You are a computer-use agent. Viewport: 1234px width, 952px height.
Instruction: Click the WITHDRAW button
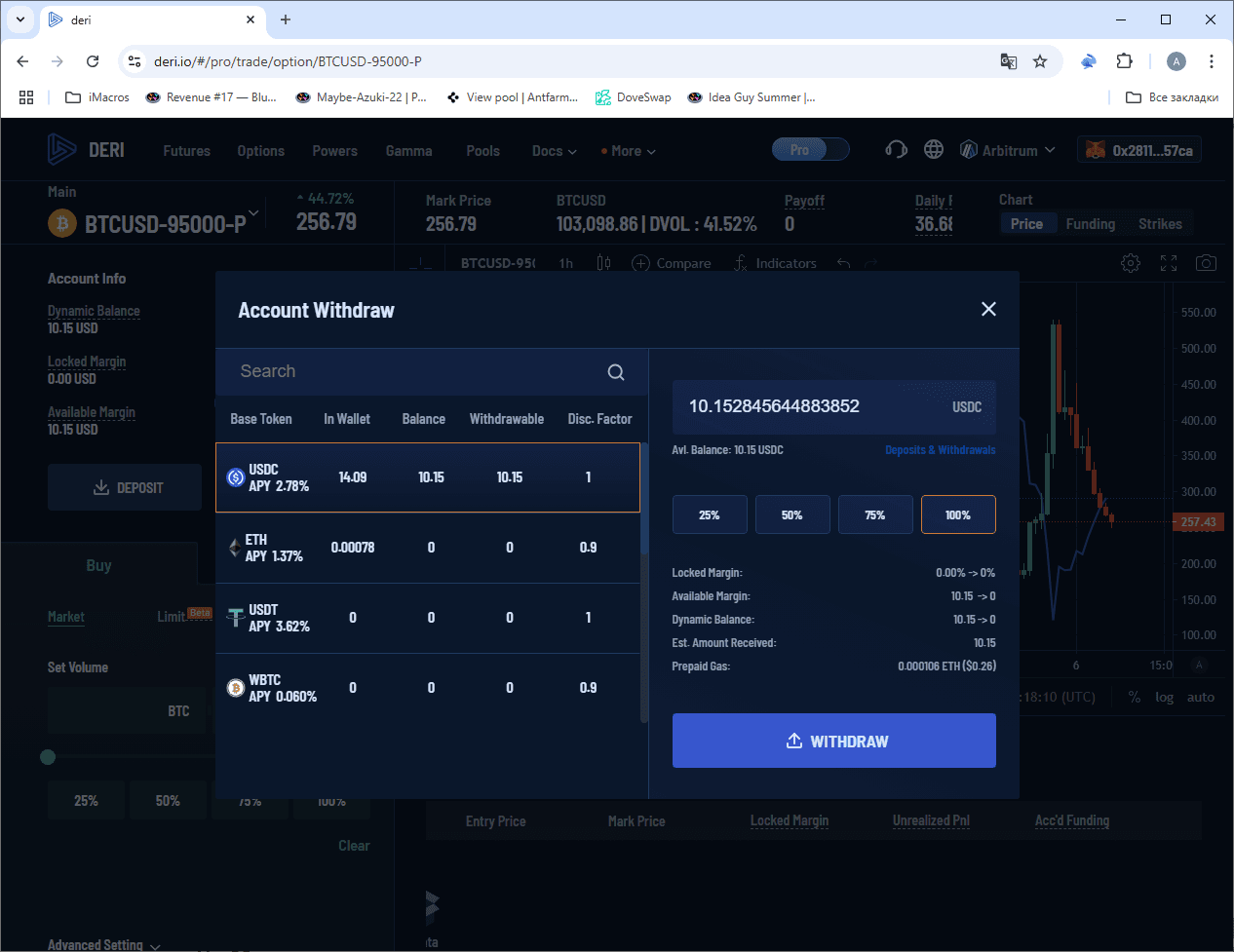click(x=834, y=741)
